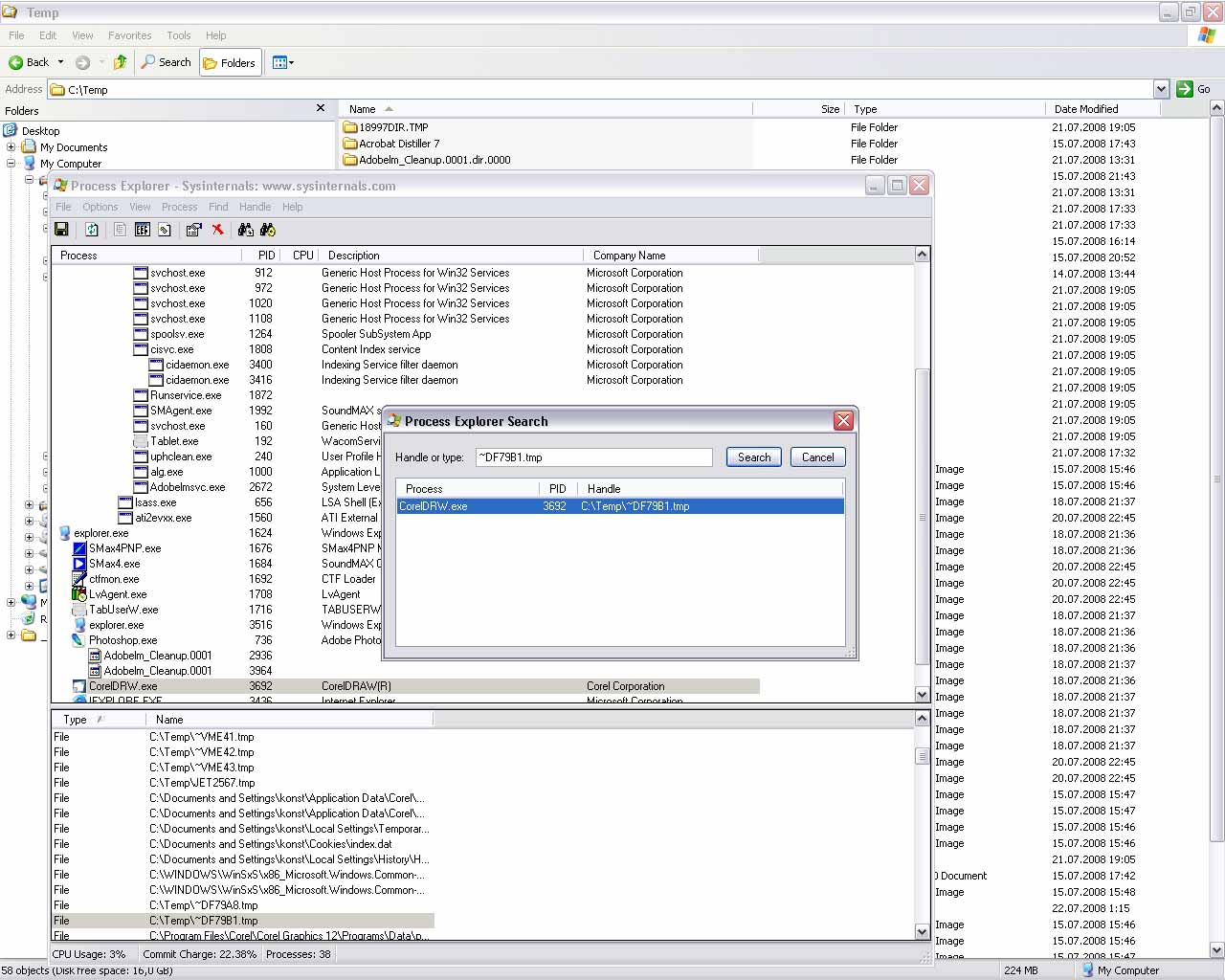Click the Date Modified column header

tap(1102, 109)
